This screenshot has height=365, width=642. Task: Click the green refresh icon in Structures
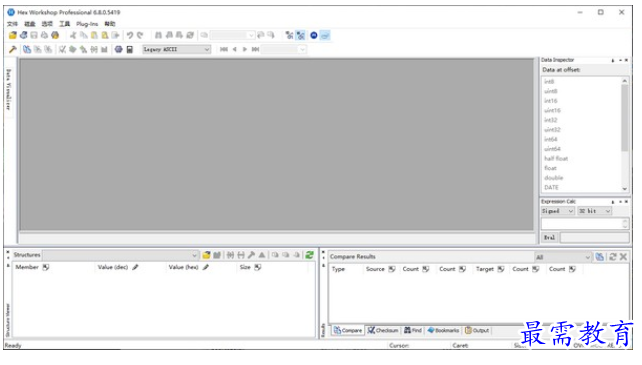(x=310, y=255)
